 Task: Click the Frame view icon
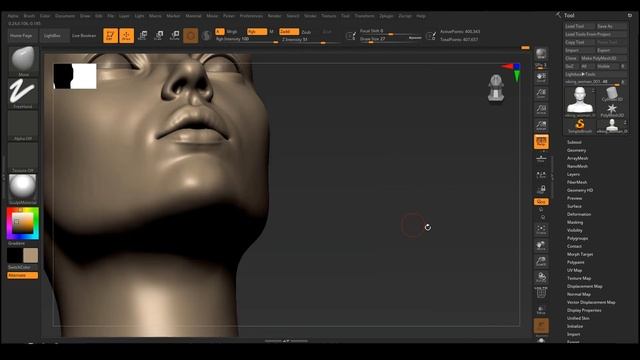[541, 229]
